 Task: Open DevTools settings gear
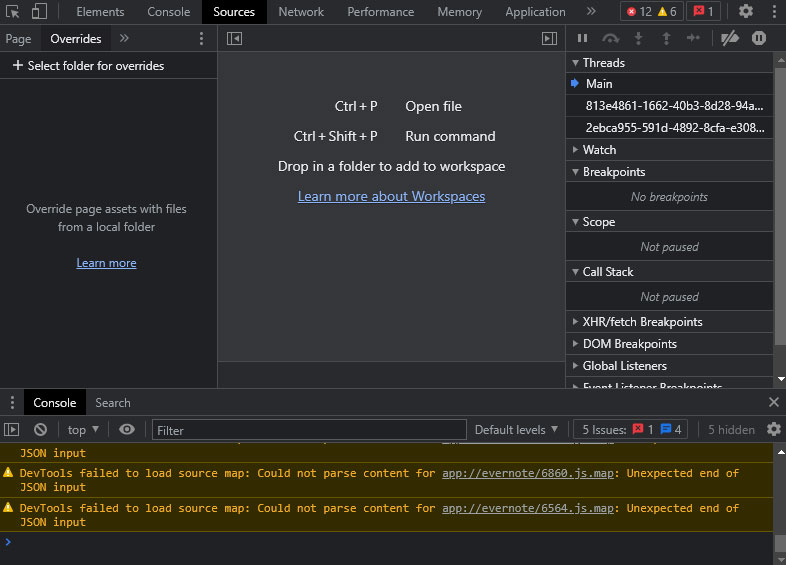click(x=746, y=11)
